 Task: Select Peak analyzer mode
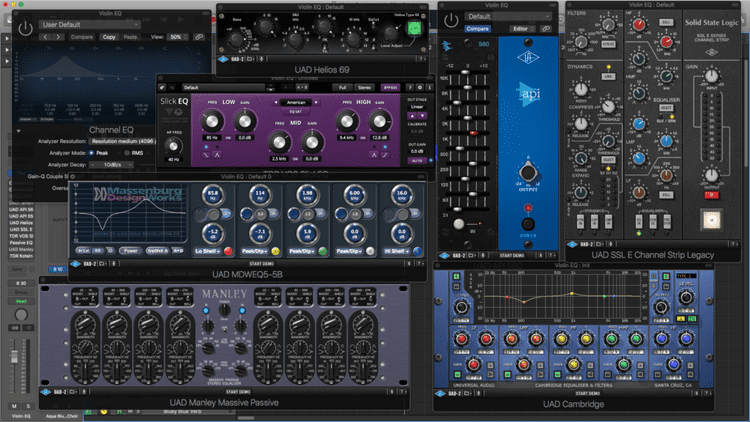[x=91, y=153]
